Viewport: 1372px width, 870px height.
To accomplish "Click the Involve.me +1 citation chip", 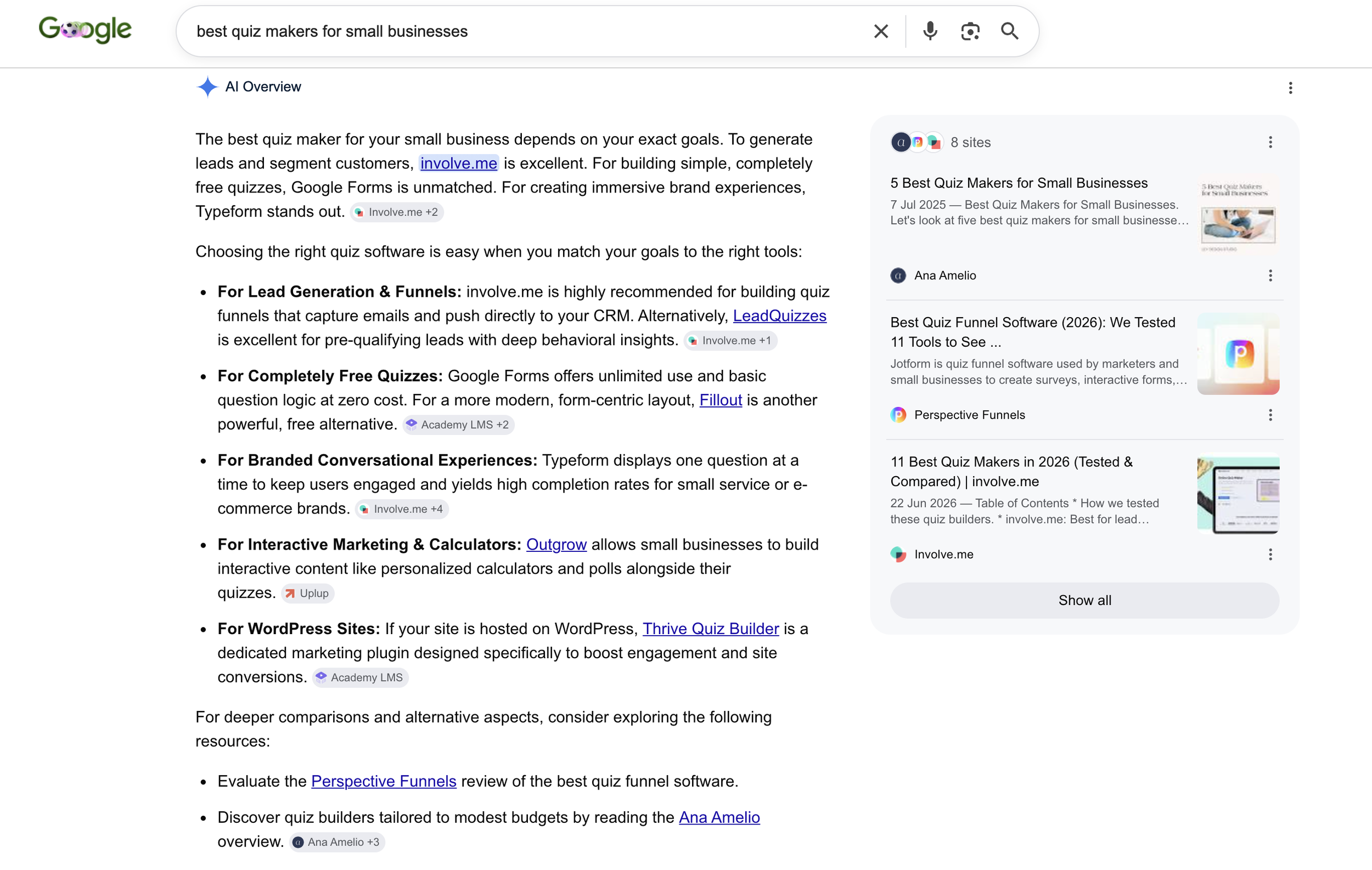I will point(730,341).
